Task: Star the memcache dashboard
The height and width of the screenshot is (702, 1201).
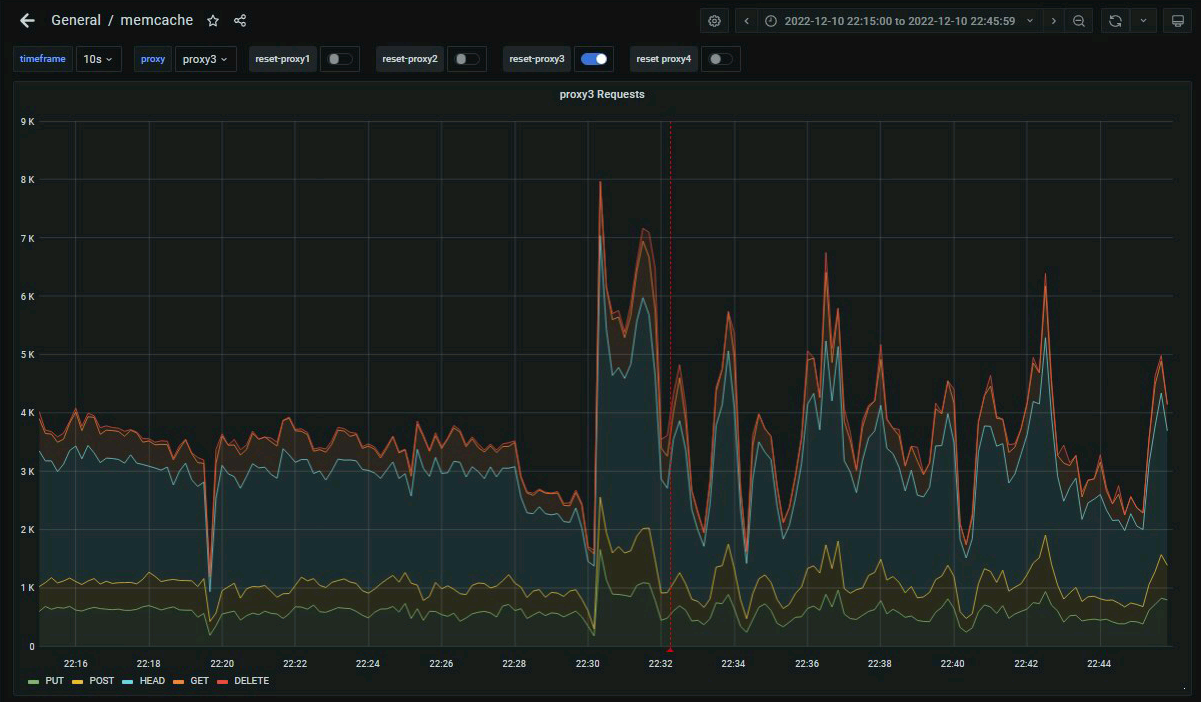Action: point(213,21)
